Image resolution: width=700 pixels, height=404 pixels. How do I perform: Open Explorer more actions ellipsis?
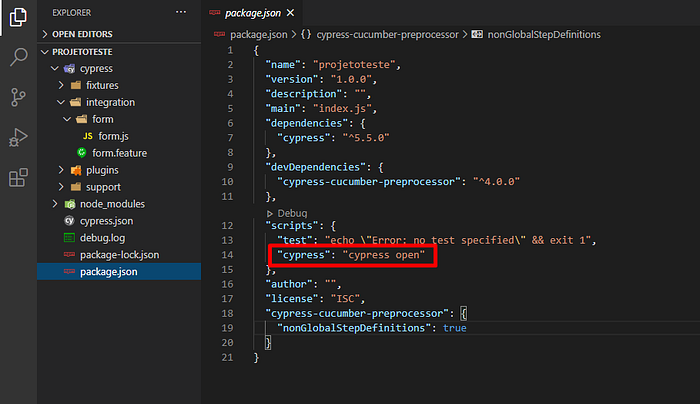point(181,12)
